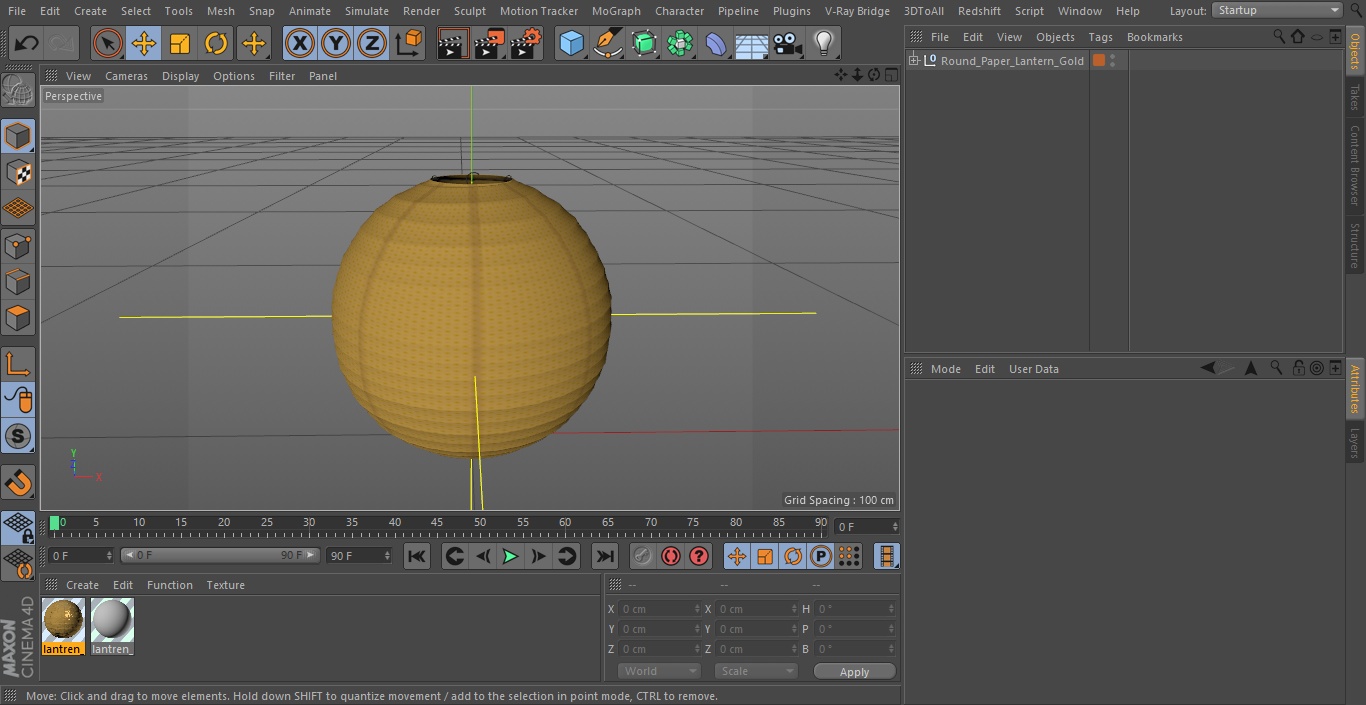Screen dimensions: 1366x705
Task: Toggle Autokeying icon
Action: click(671, 556)
